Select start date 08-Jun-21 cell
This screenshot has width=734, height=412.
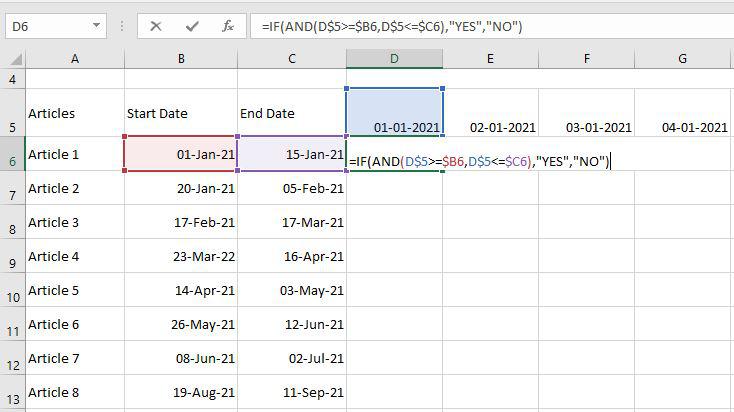181,358
